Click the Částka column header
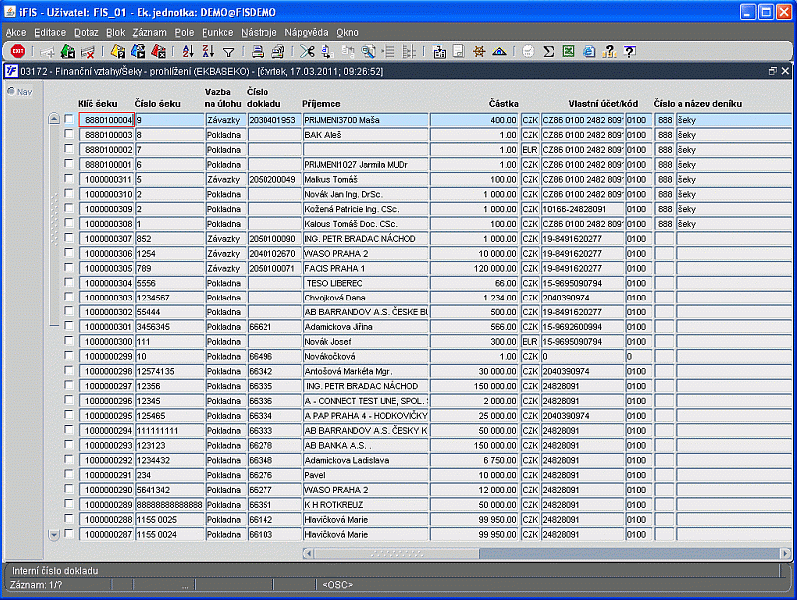 pos(503,103)
